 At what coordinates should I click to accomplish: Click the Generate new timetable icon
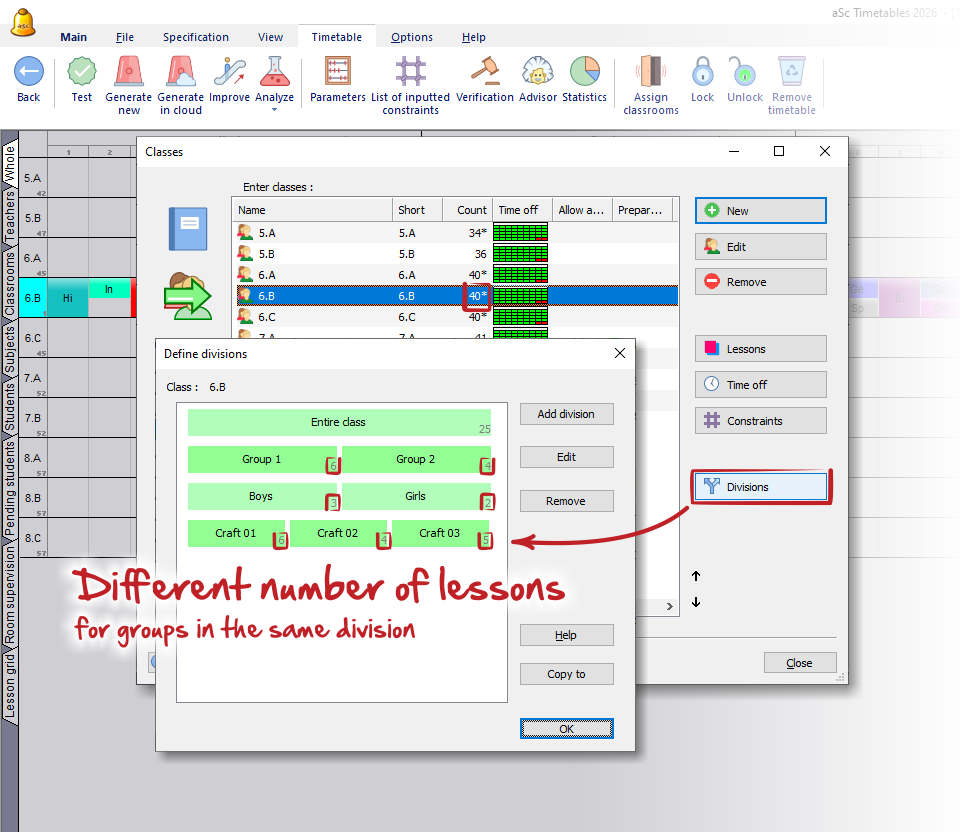129,73
